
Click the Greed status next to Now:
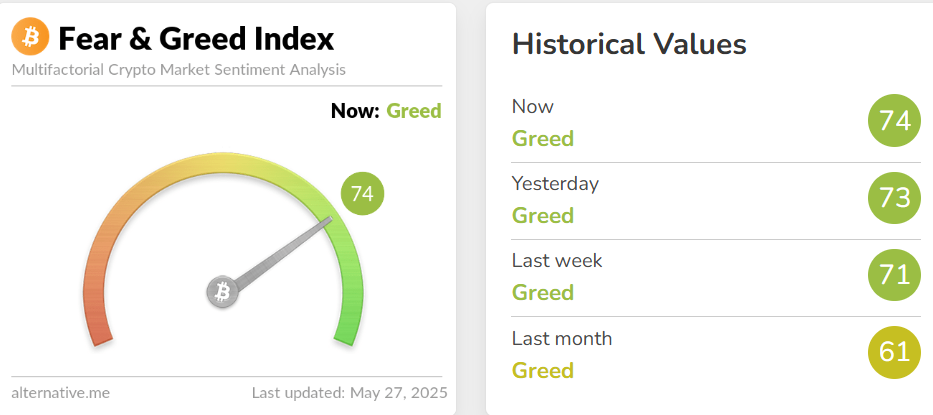(413, 111)
